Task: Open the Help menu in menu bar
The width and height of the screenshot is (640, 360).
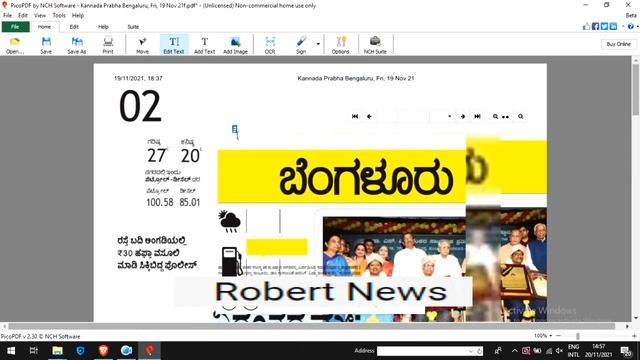Action: 78,16
